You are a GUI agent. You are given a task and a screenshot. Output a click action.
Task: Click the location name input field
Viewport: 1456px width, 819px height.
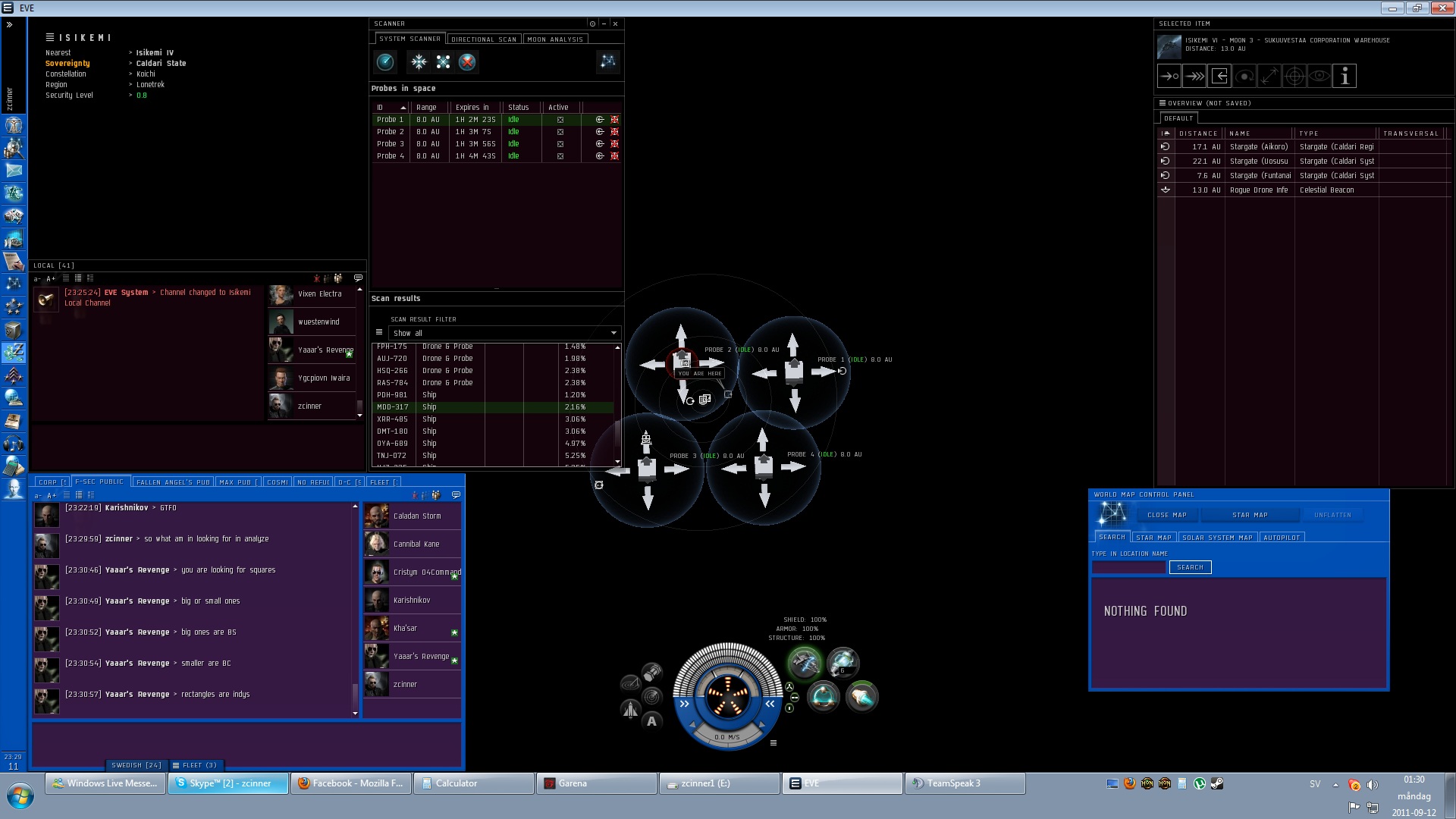(1128, 567)
